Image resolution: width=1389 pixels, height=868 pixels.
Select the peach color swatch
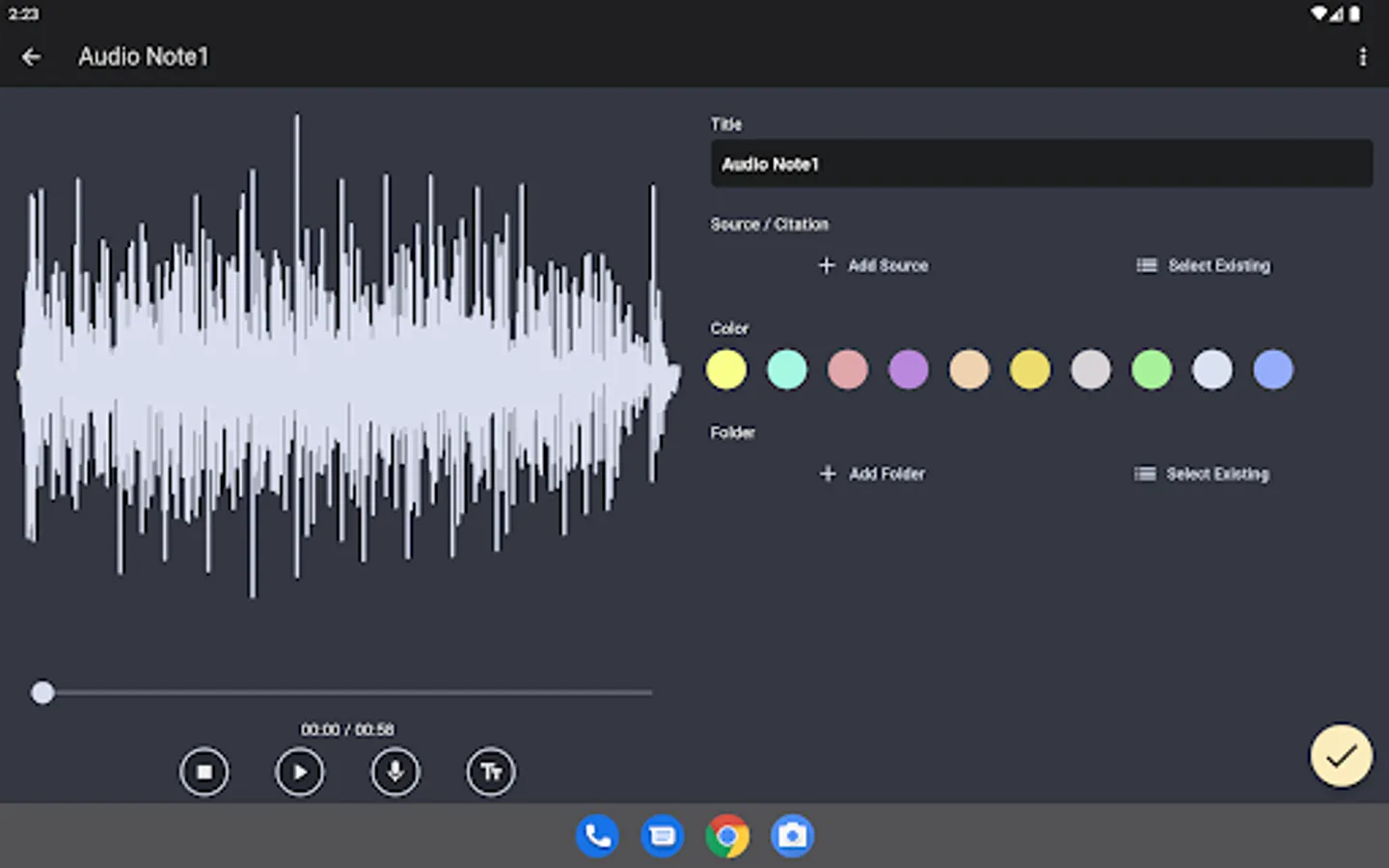pyautogui.click(x=969, y=369)
